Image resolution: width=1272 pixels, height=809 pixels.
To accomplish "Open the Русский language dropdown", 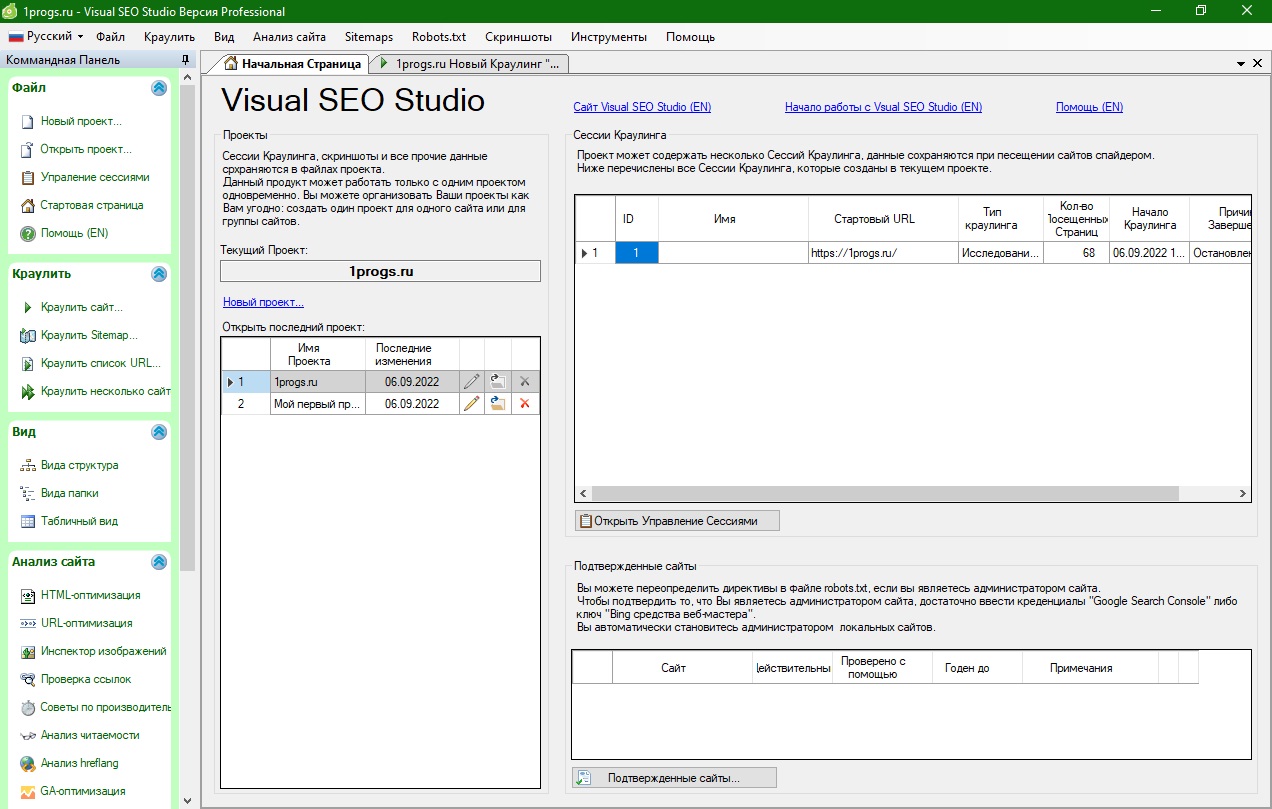I will pyautogui.click(x=46, y=36).
